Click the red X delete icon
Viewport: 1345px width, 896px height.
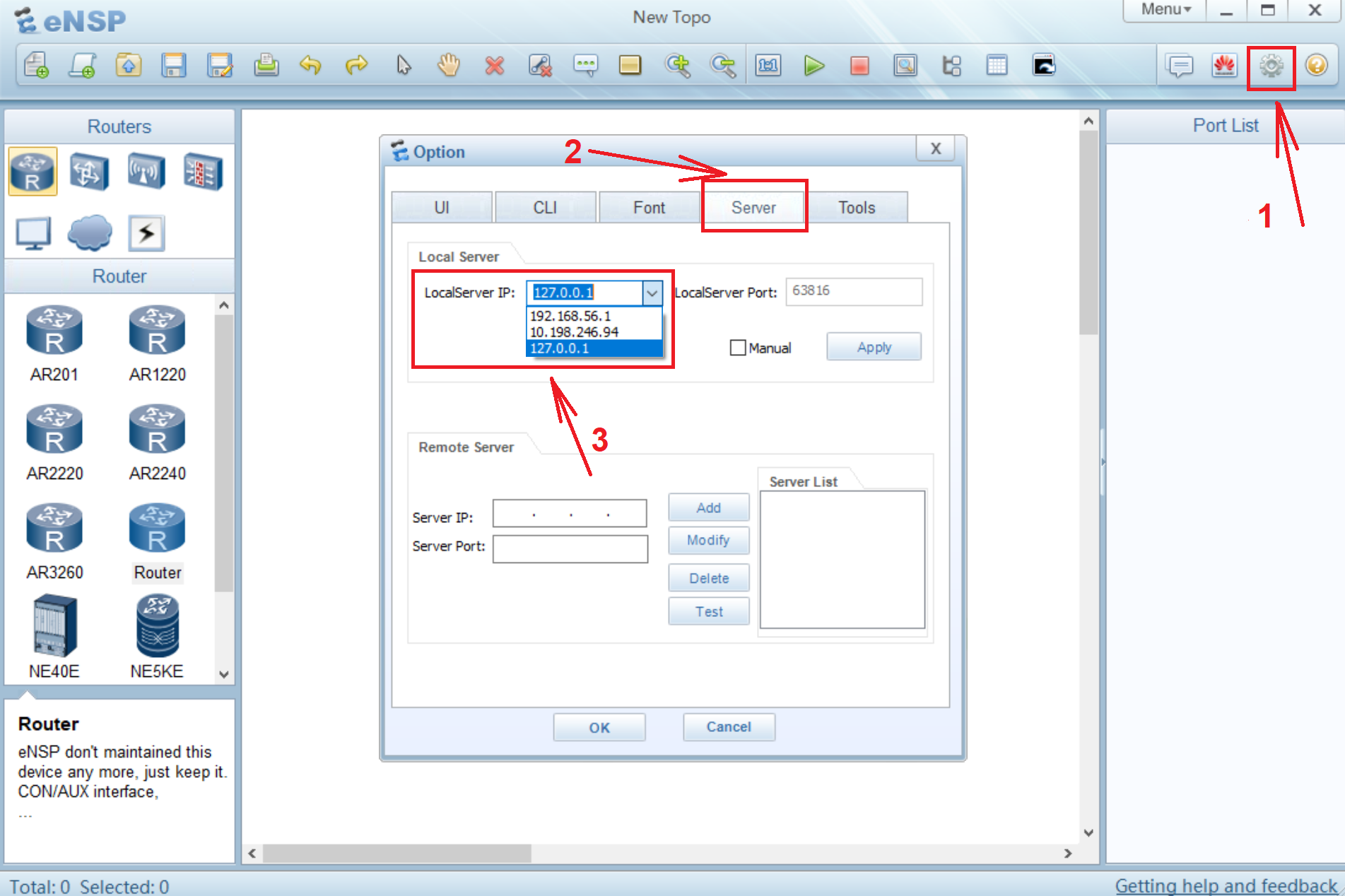pyautogui.click(x=495, y=66)
